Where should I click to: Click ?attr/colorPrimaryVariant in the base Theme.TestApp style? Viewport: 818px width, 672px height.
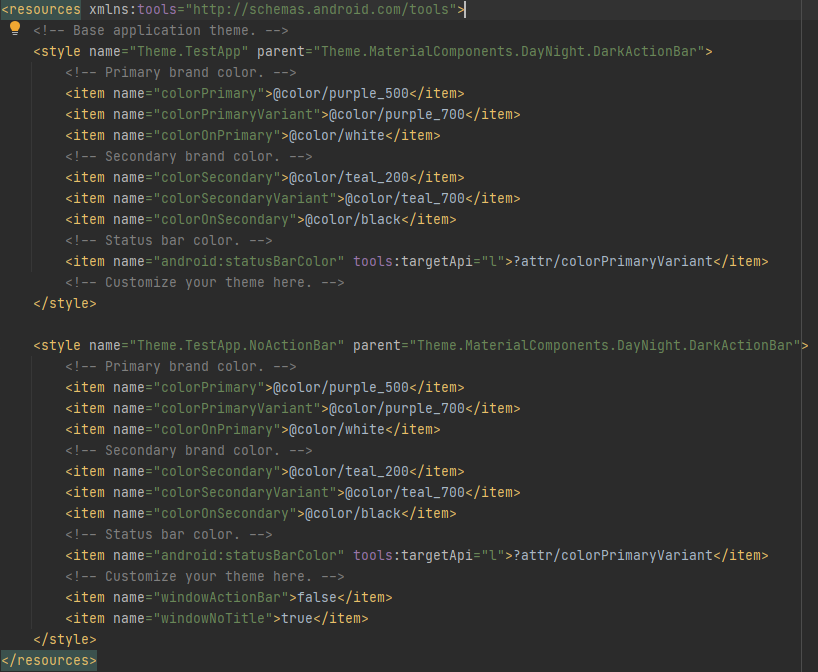pos(613,261)
